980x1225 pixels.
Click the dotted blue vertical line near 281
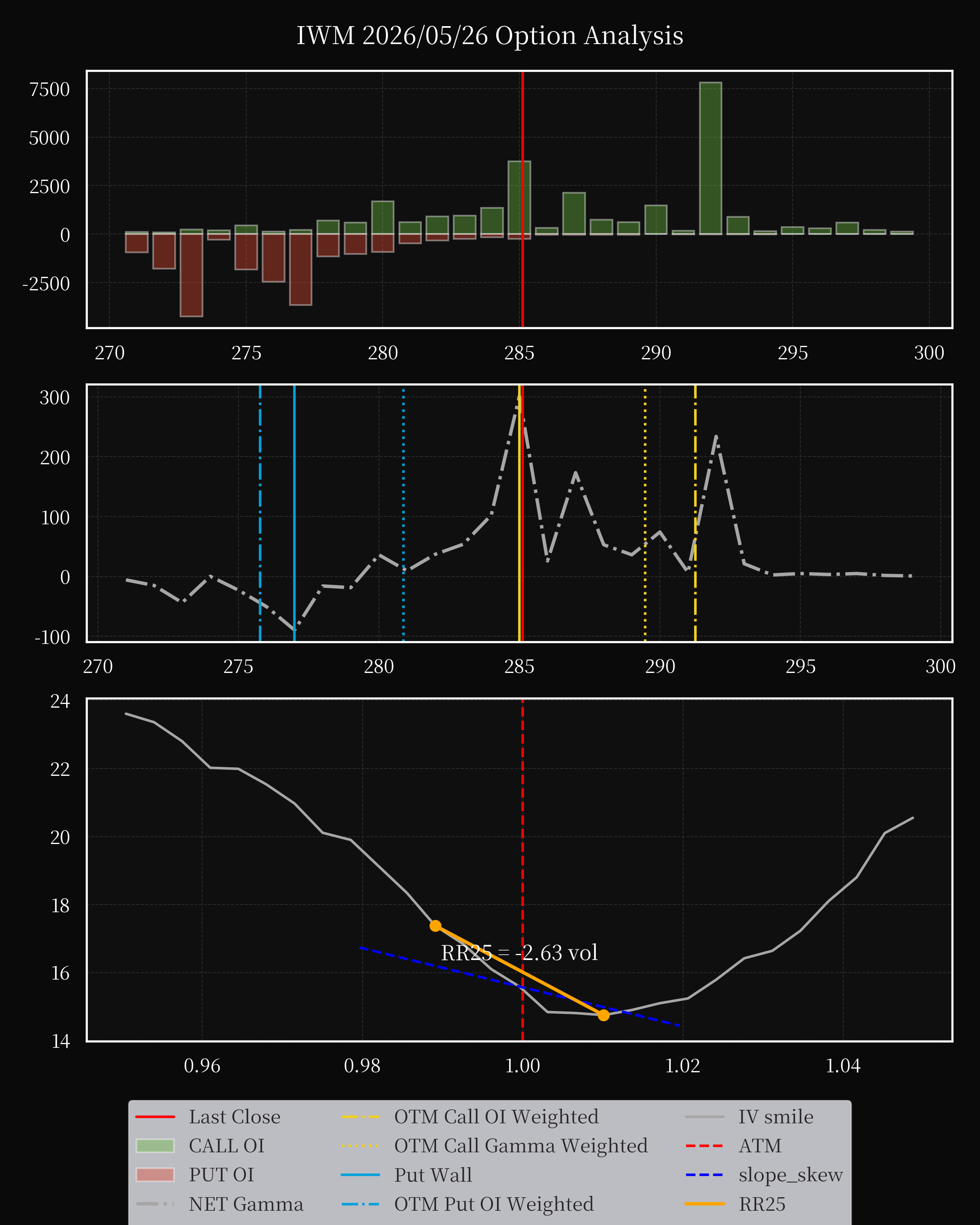pyautogui.click(x=403, y=513)
